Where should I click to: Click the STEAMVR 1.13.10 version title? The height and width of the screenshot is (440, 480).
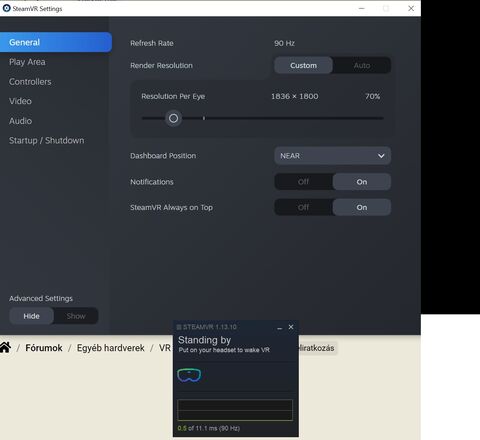click(210, 327)
